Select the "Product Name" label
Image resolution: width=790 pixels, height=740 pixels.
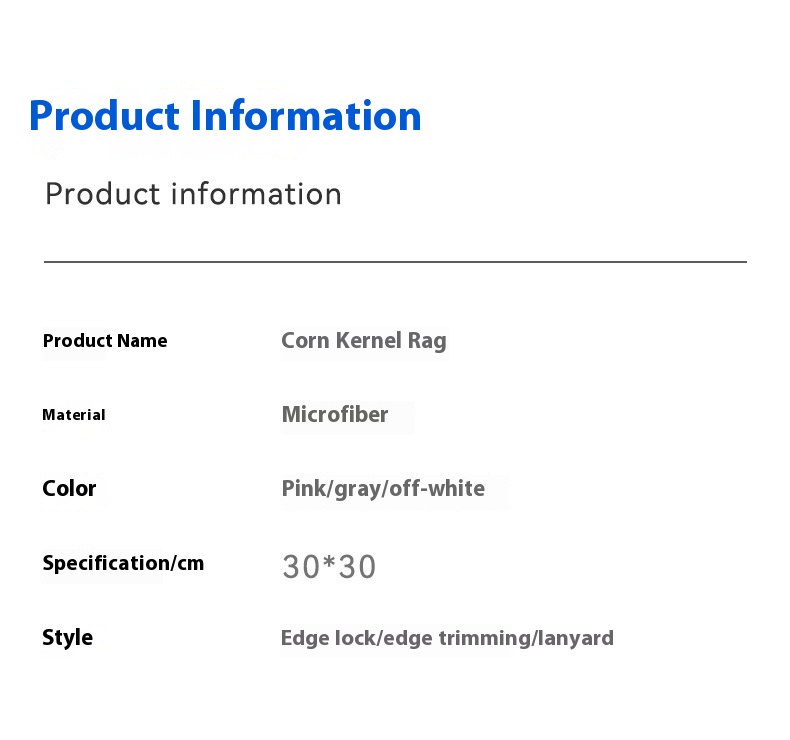click(105, 341)
